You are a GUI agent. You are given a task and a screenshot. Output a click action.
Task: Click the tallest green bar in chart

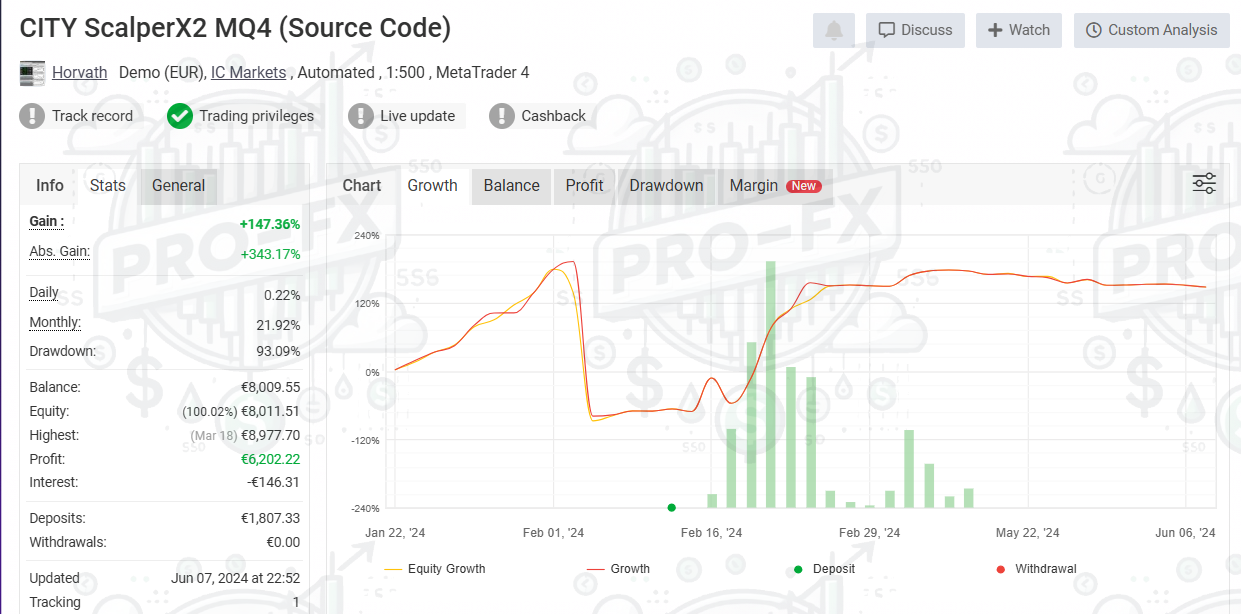point(771,385)
